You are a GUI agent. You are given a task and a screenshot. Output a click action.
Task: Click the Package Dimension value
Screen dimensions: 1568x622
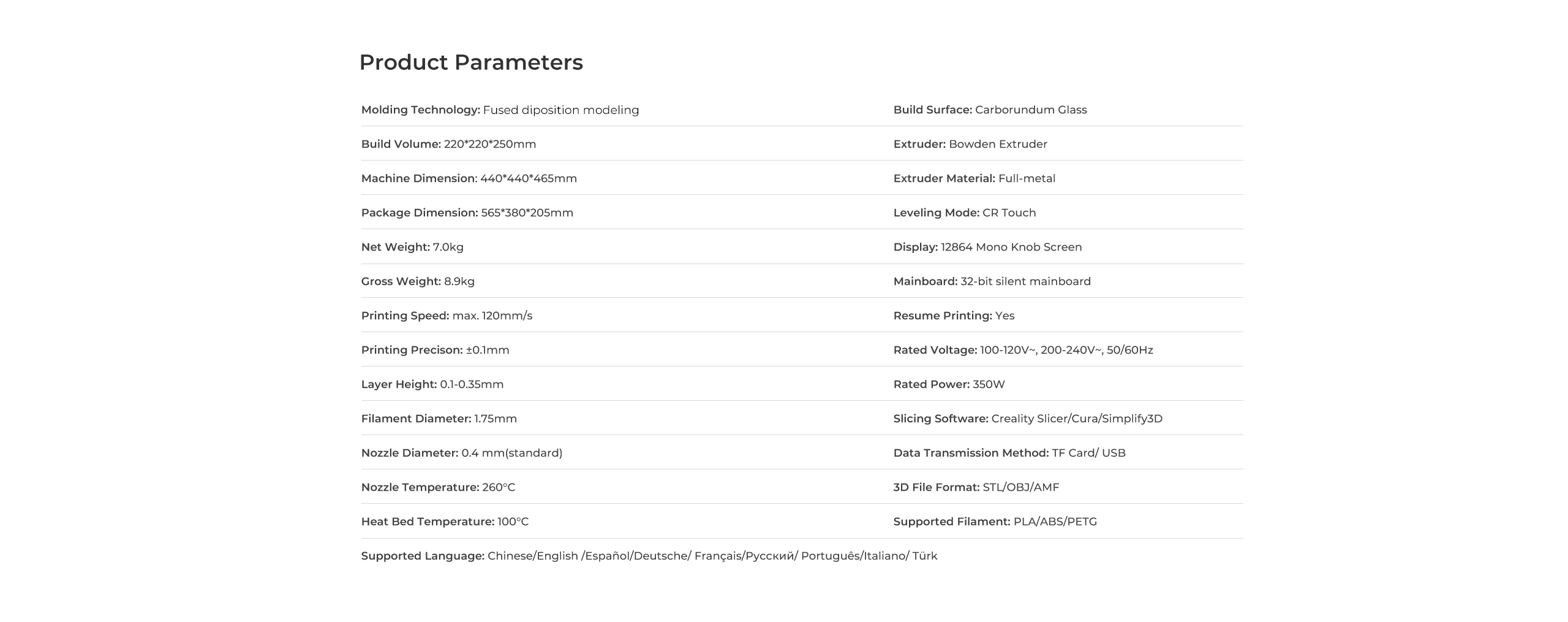click(x=527, y=213)
